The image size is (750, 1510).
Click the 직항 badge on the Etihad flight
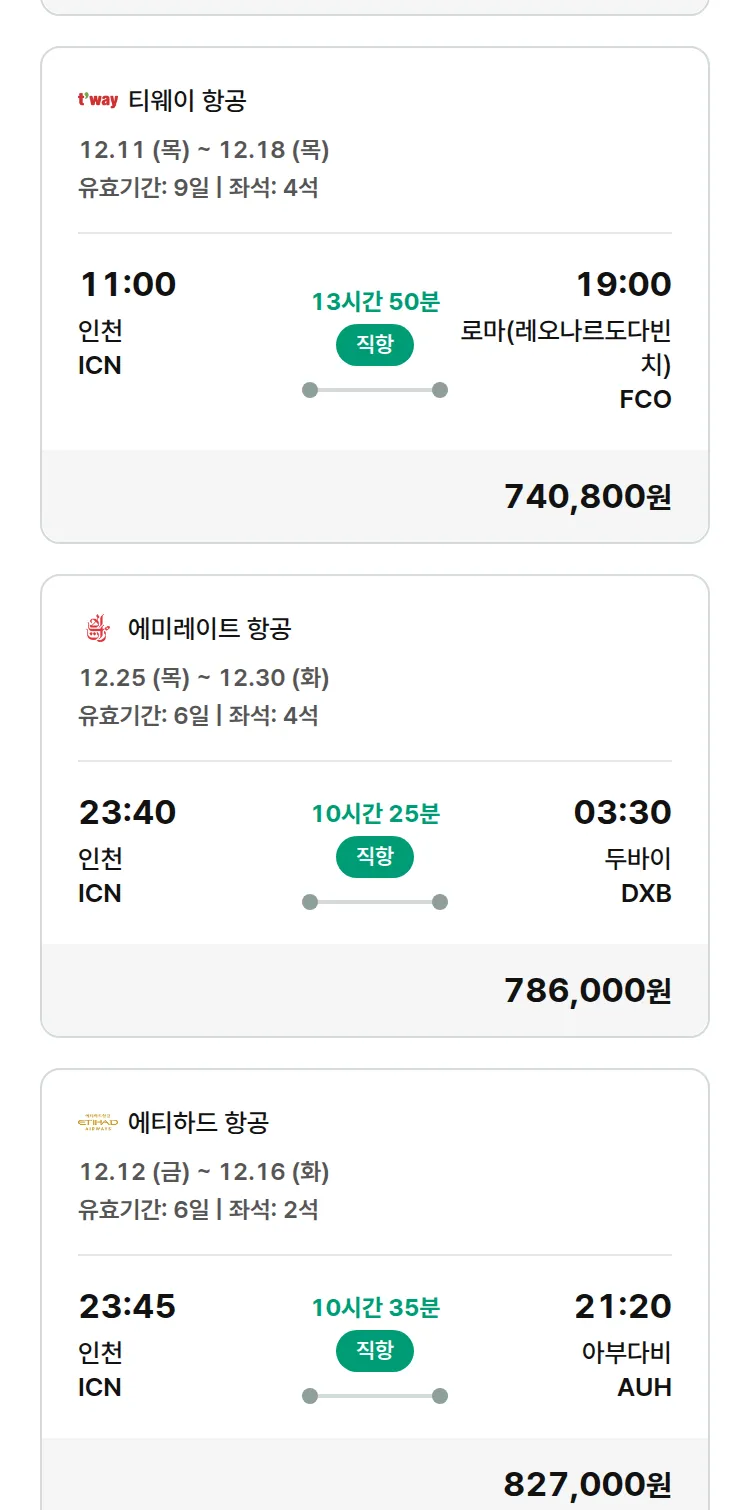[x=375, y=1351]
